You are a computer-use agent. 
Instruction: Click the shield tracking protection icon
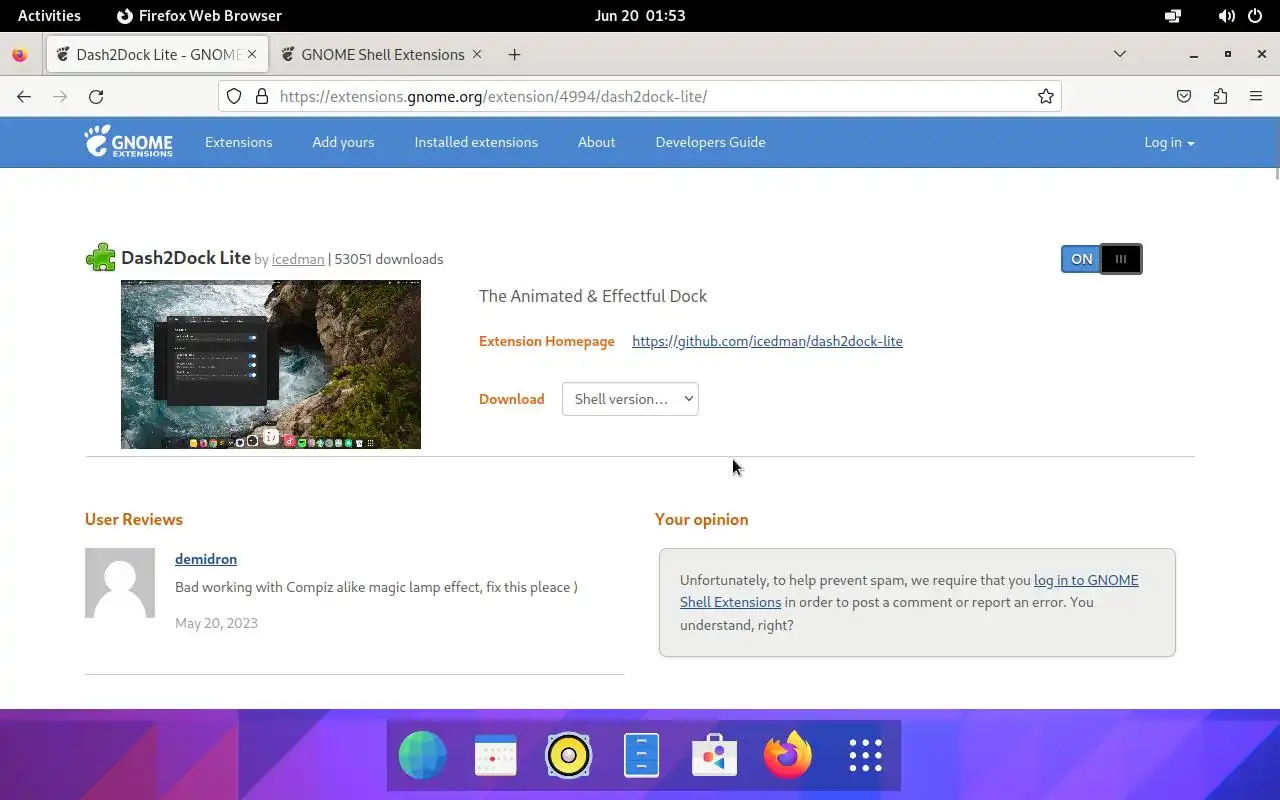tap(234, 96)
